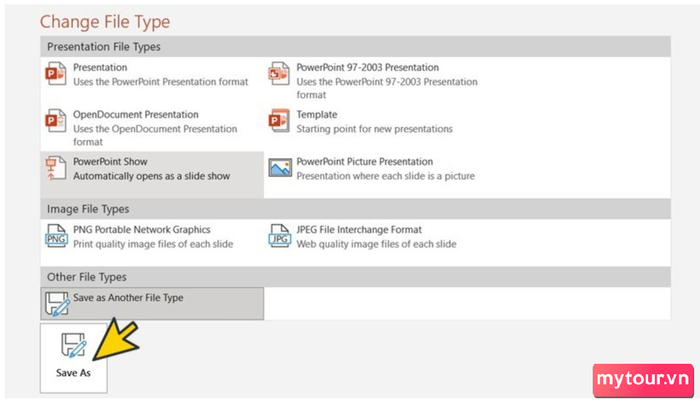Image resolution: width=700 pixels, height=405 pixels.
Task: Choose OpenDocument Presentation text label
Action: click(x=136, y=114)
